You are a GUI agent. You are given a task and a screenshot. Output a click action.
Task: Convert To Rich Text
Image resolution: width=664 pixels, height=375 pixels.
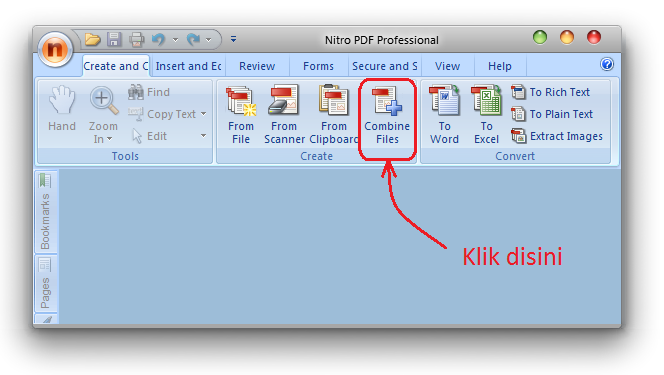coord(551,92)
